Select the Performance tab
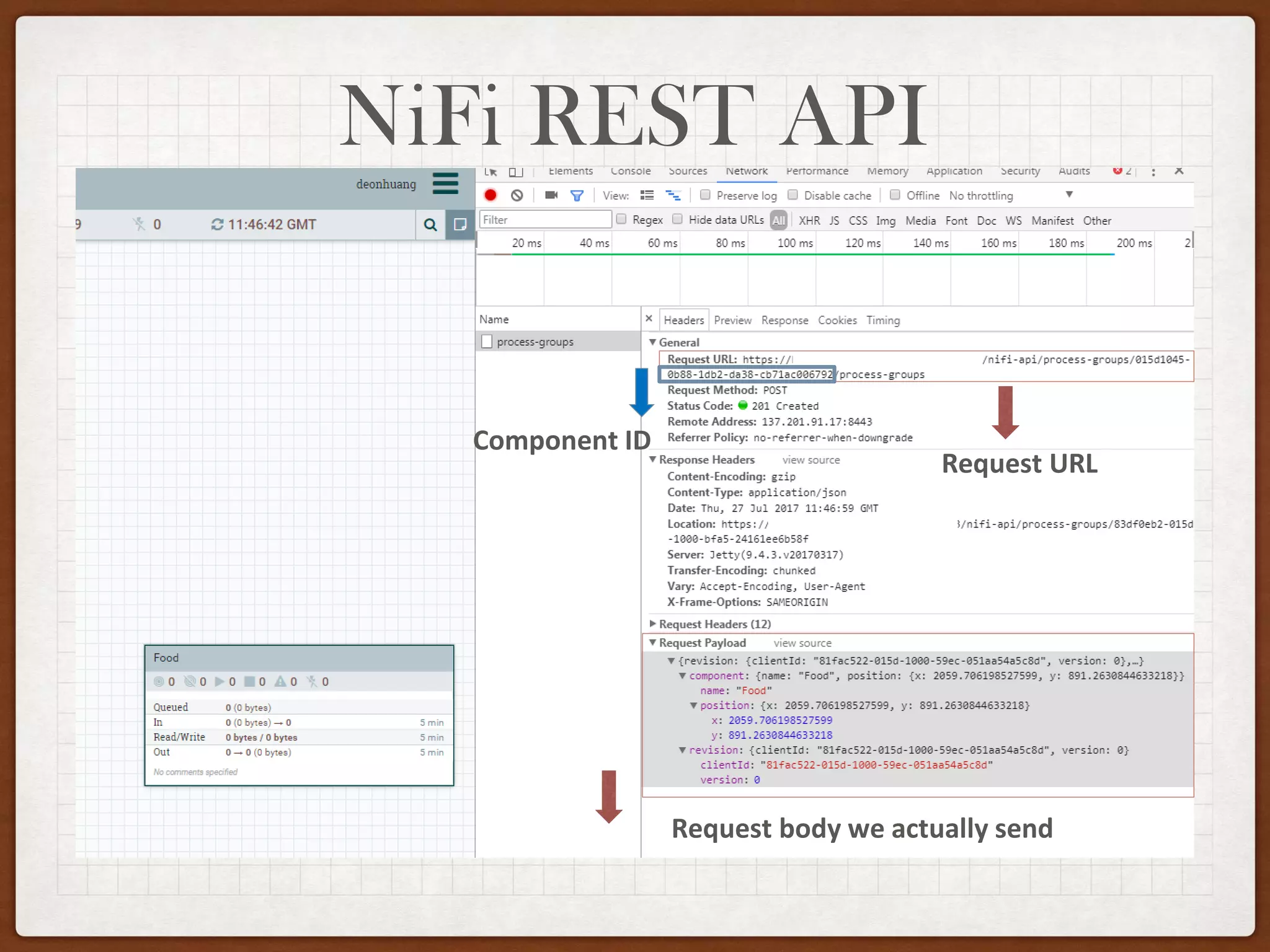The width and height of the screenshot is (1270, 952). tap(817, 171)
